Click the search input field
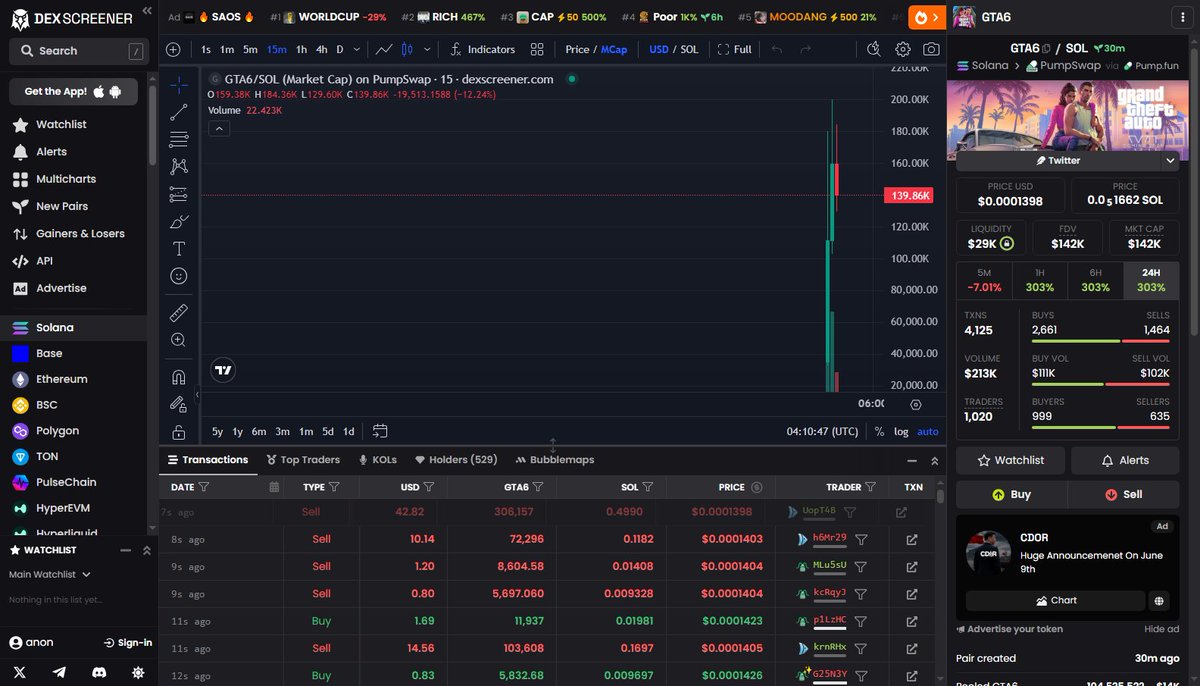The image size is (1200, 686). coord(78,50)
